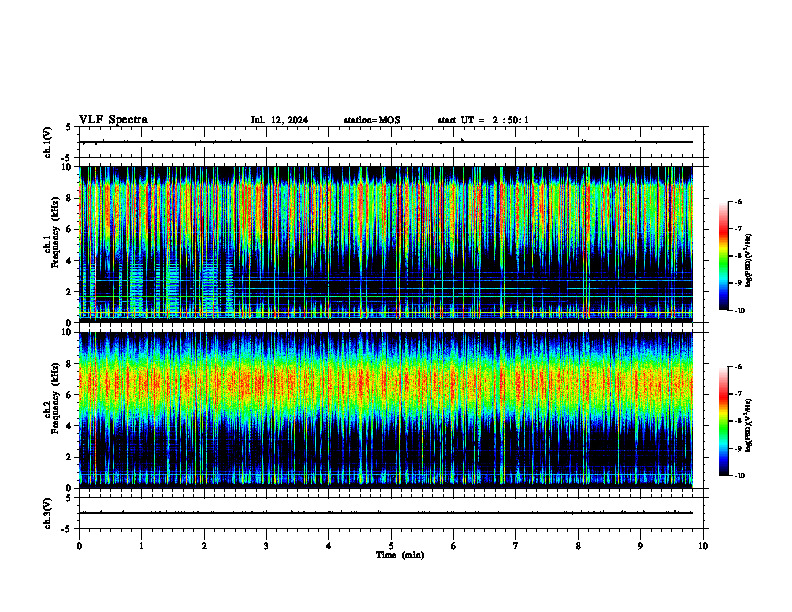This screenshot has height=612, width=792.
Task: Click the ch.3 voltage waveform trace
Action: point(386,513)
